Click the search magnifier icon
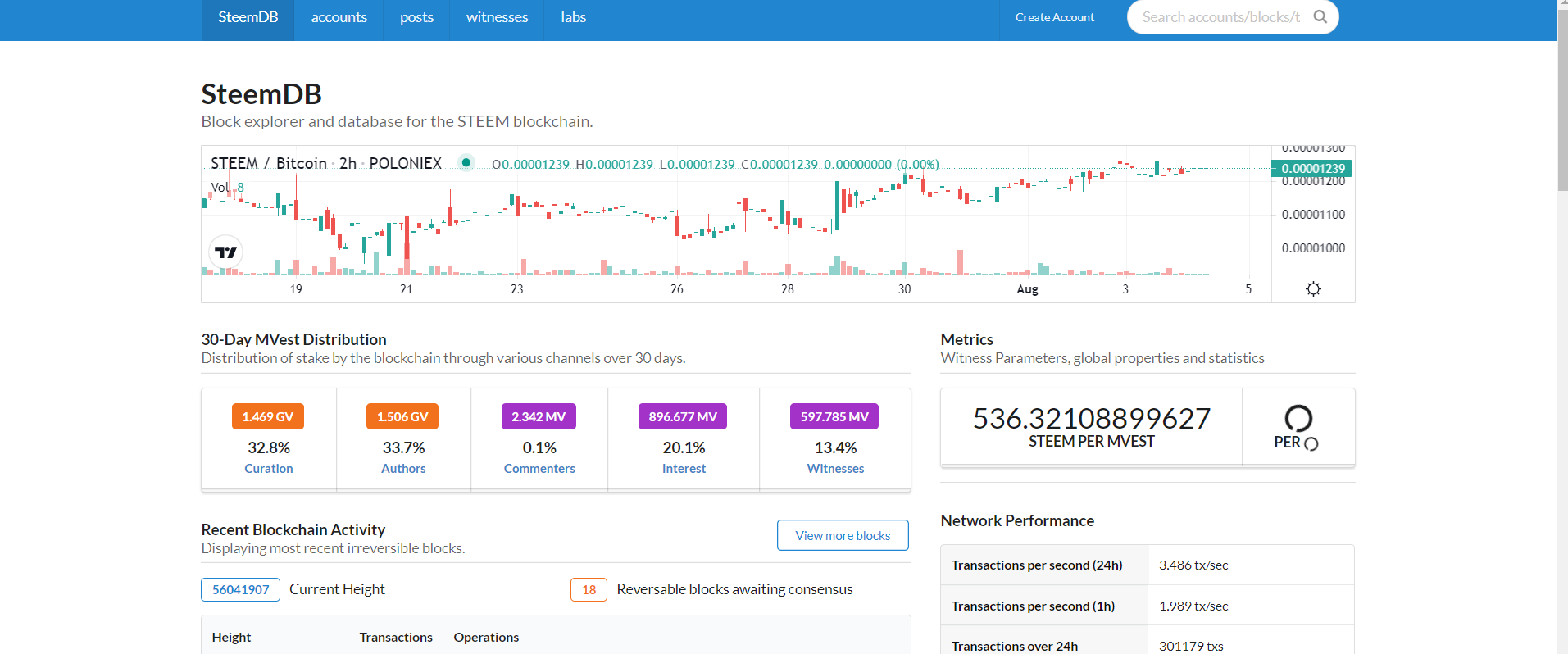This screenshot has width=1568, height=654. pos(1320,16)
